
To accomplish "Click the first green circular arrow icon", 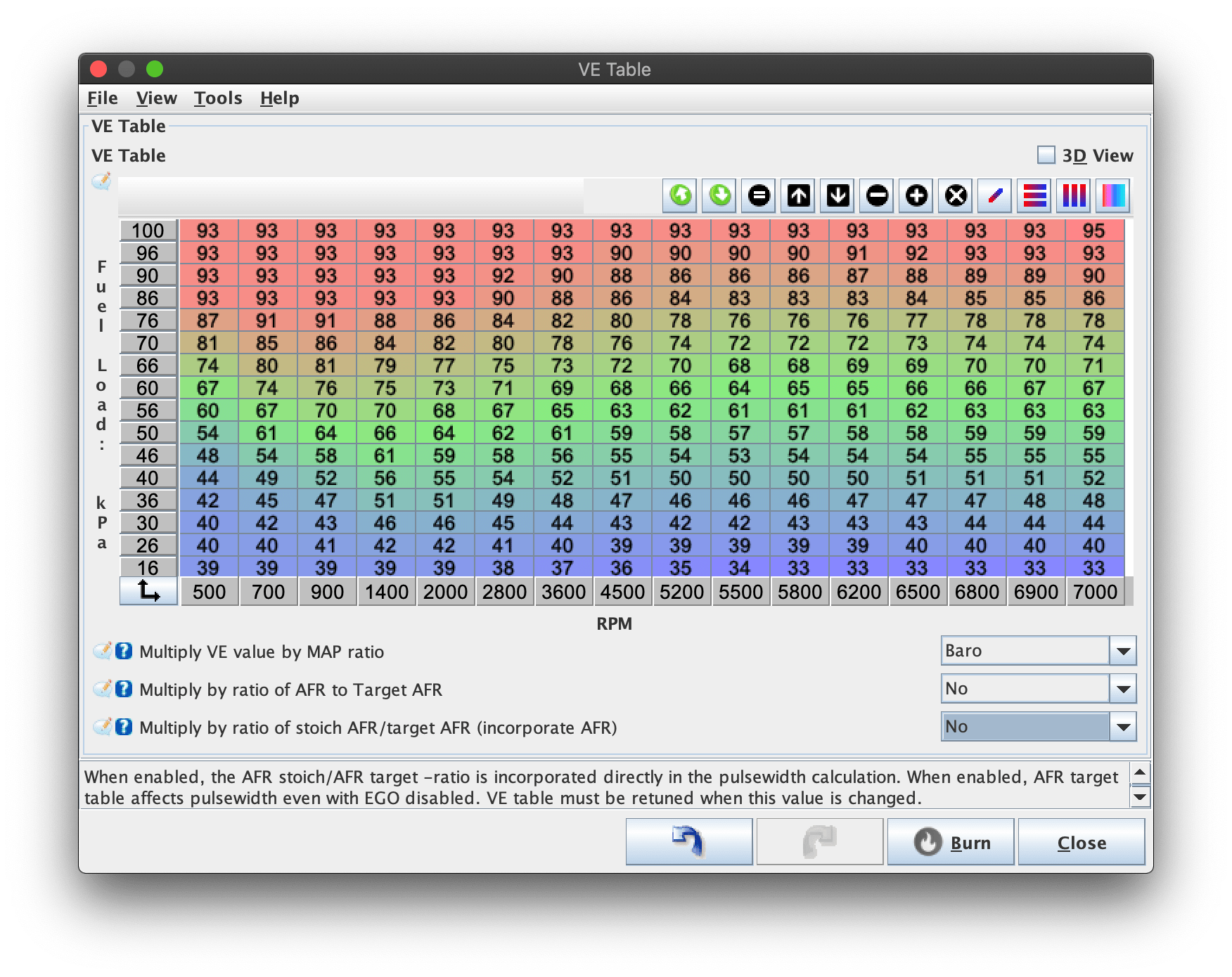I will coord(680,195).
